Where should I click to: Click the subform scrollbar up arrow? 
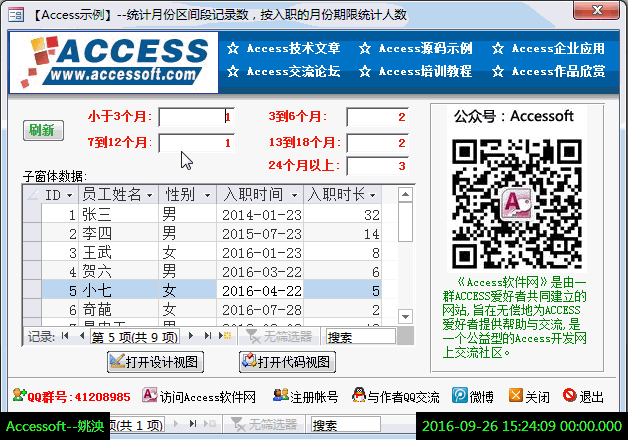click(x=405, y=195)
